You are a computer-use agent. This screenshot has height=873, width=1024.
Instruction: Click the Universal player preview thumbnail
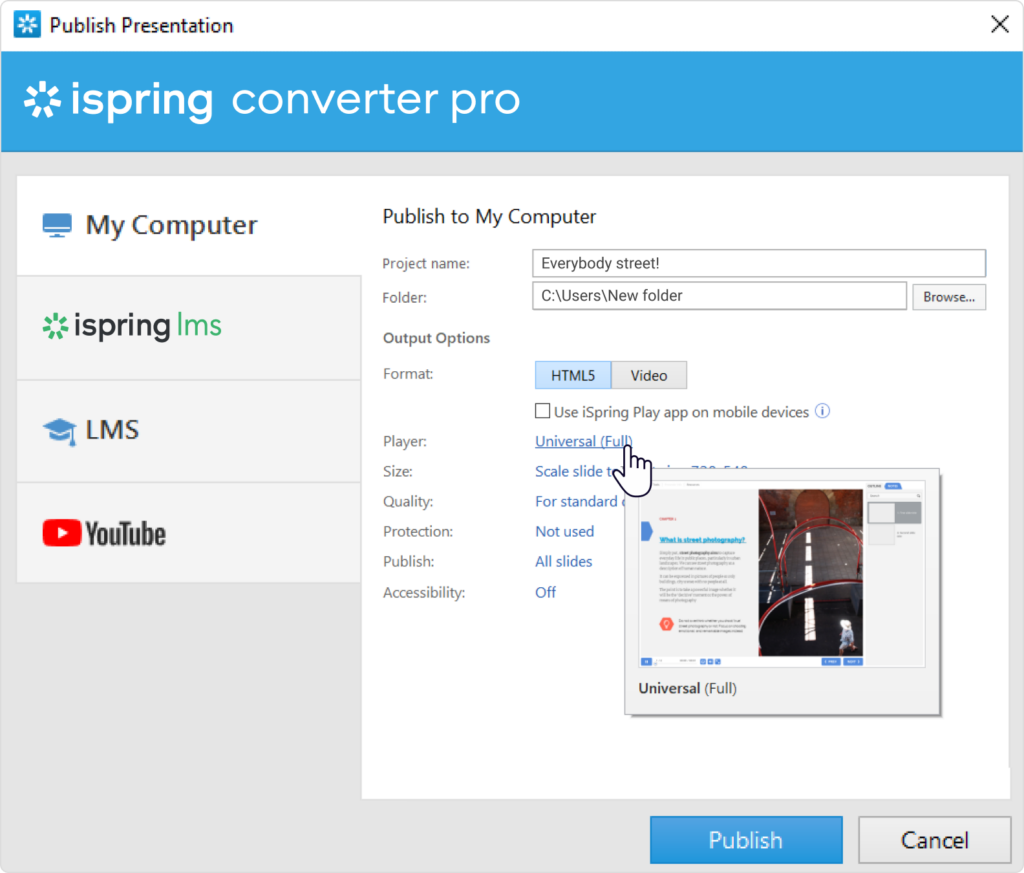tap(782, 573)
